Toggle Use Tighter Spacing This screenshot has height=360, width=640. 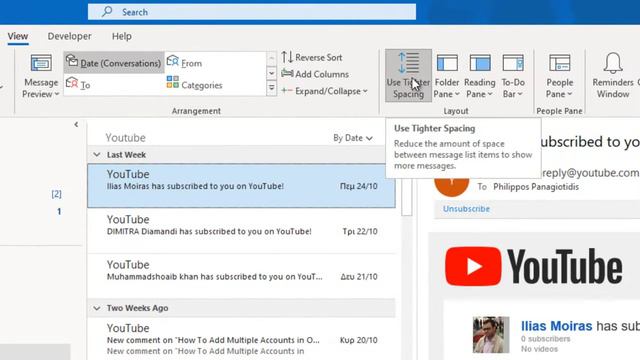point(408,76)
